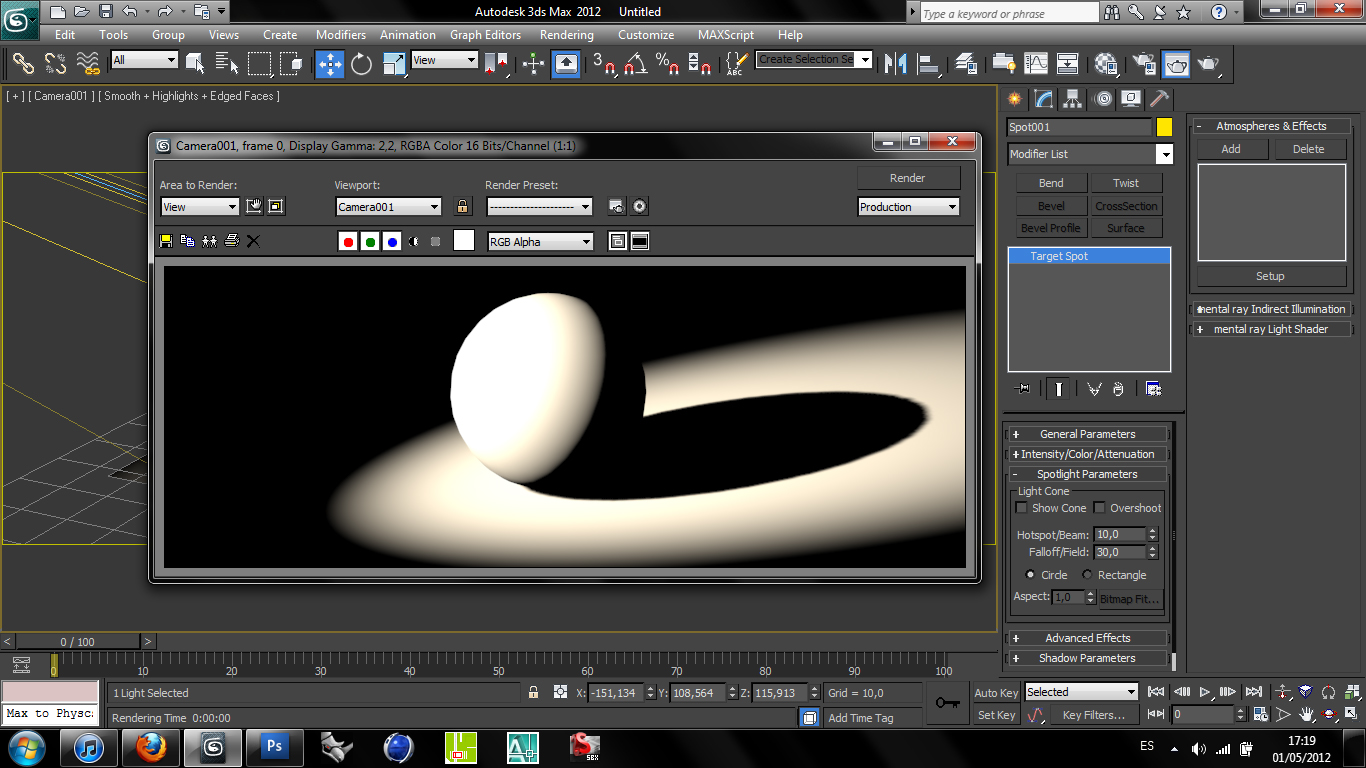Screen dimensions: 1366x768
Task: Save the rendered image
Action: pyautogui.click(x=165, y=241)
